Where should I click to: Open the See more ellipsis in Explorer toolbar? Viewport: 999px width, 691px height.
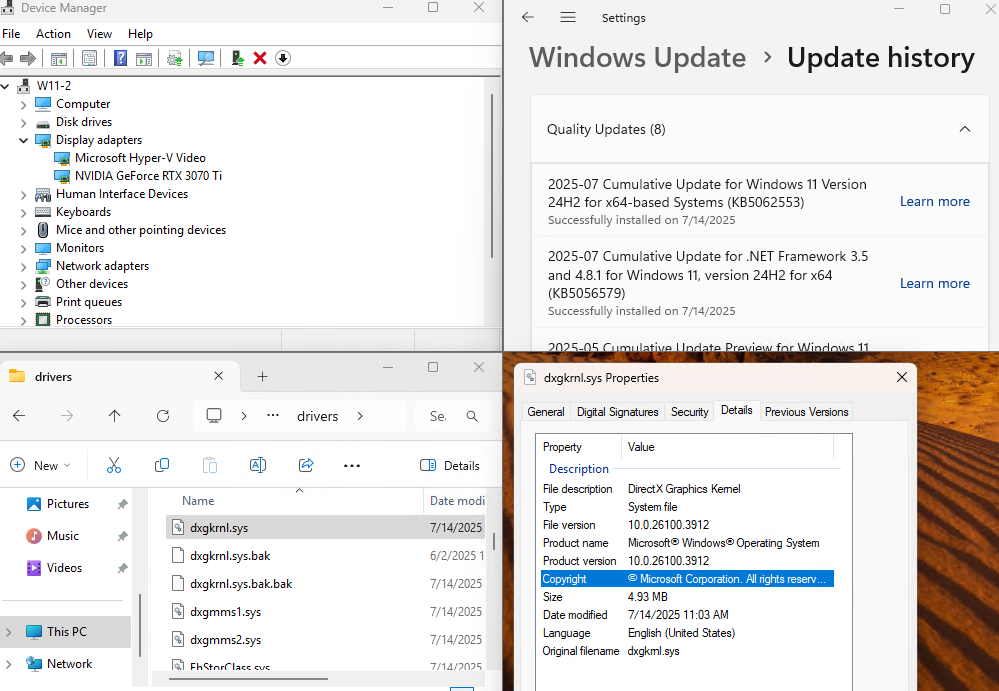click(352, 466)
